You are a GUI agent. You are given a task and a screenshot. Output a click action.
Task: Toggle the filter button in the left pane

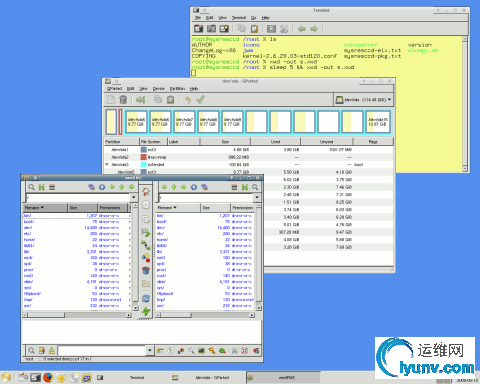coord(52,187)
